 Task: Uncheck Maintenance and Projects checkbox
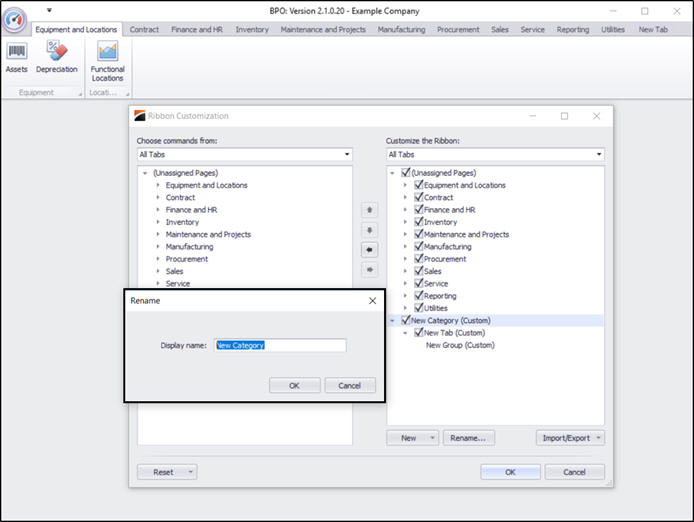tap(418, 234)
